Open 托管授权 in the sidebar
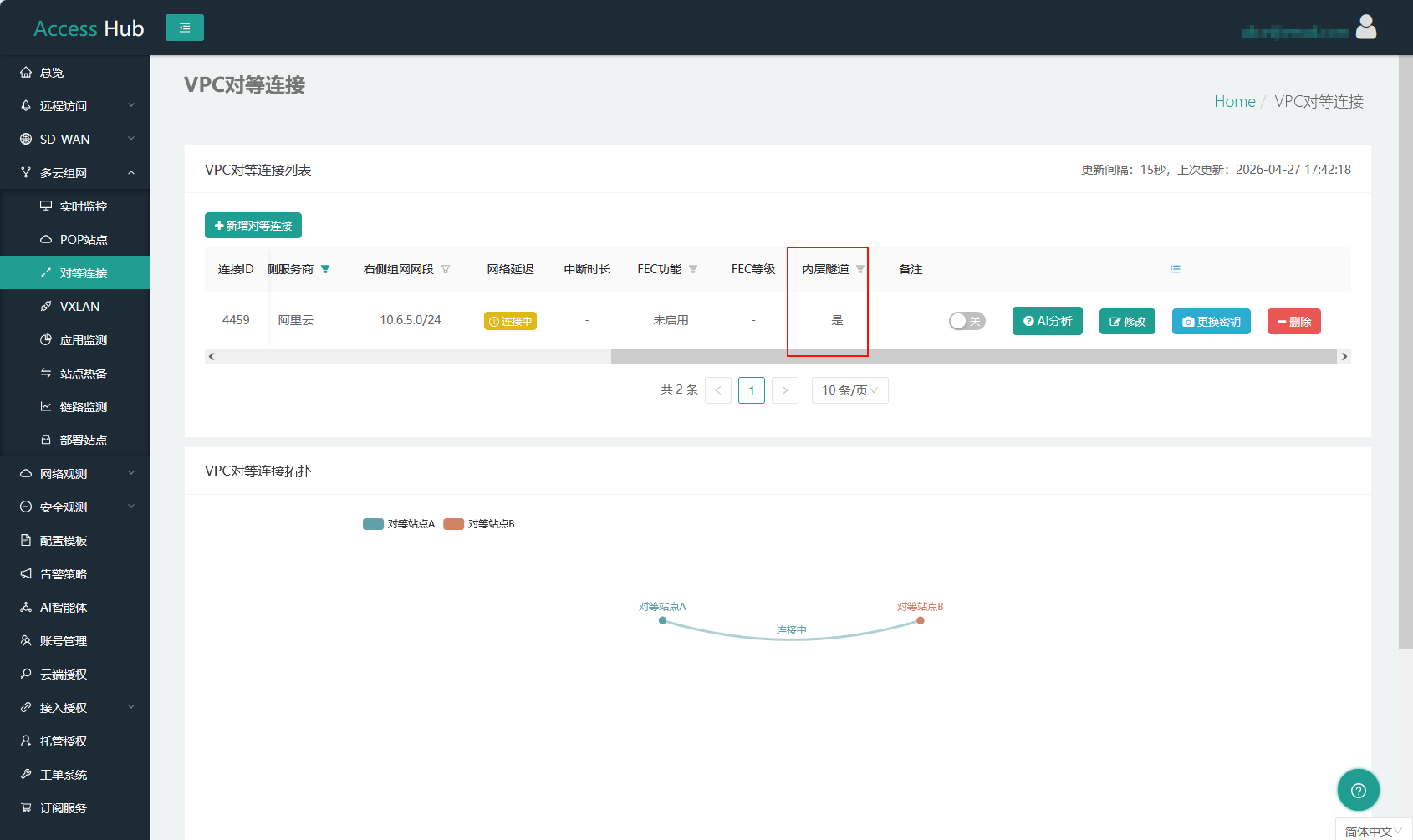This screenshot has width=1413, height=840. click(x=75, y=741)
